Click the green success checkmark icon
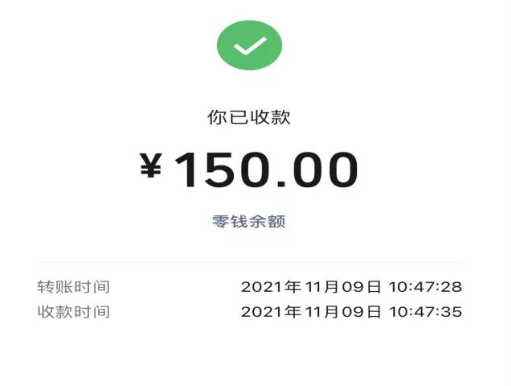 [249, 45]
